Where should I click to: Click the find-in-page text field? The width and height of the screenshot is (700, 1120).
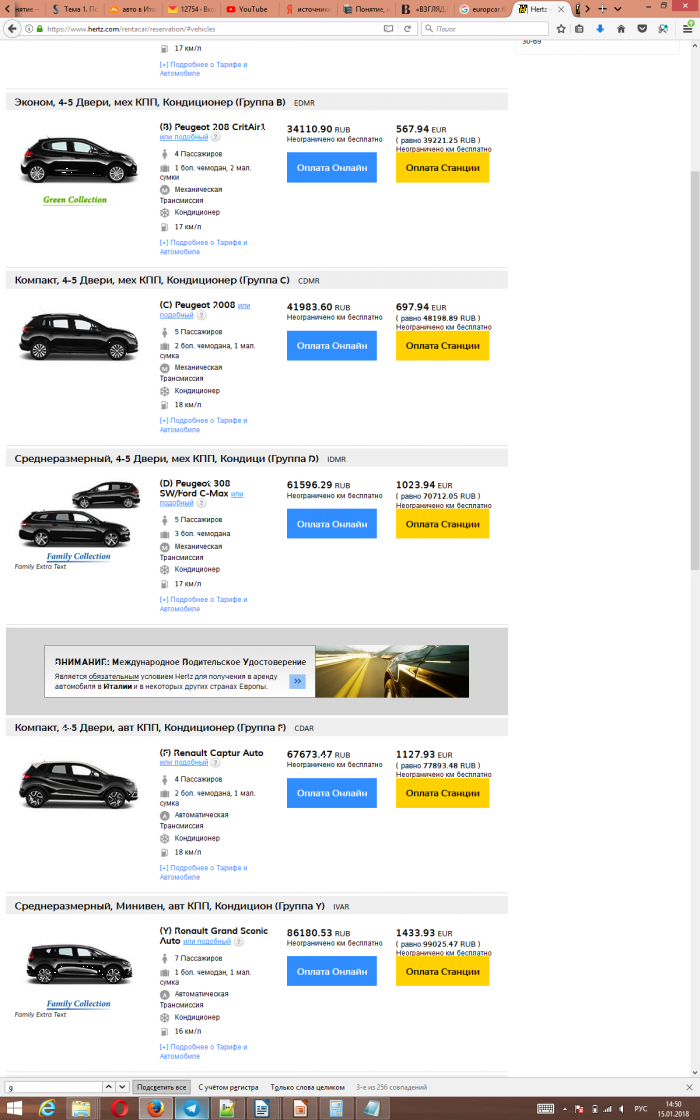point(54,1087)
